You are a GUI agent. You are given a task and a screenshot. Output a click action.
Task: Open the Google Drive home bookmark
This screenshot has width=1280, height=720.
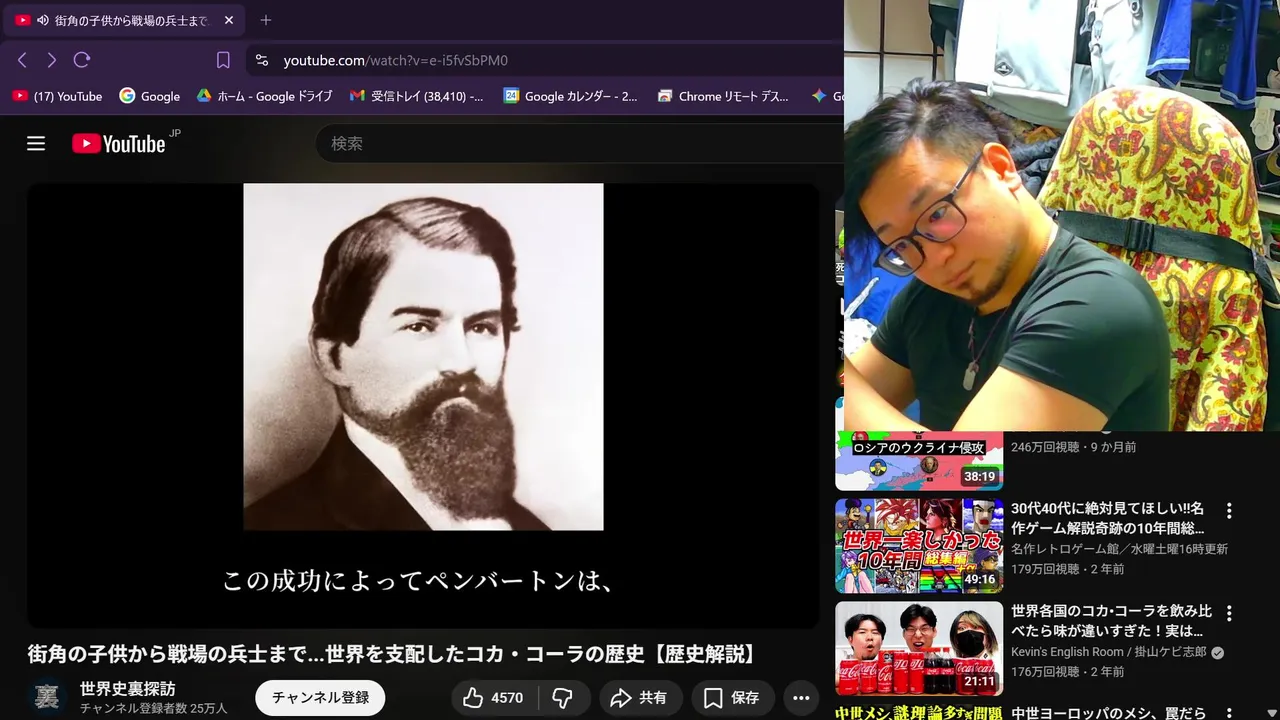[264, 96]
